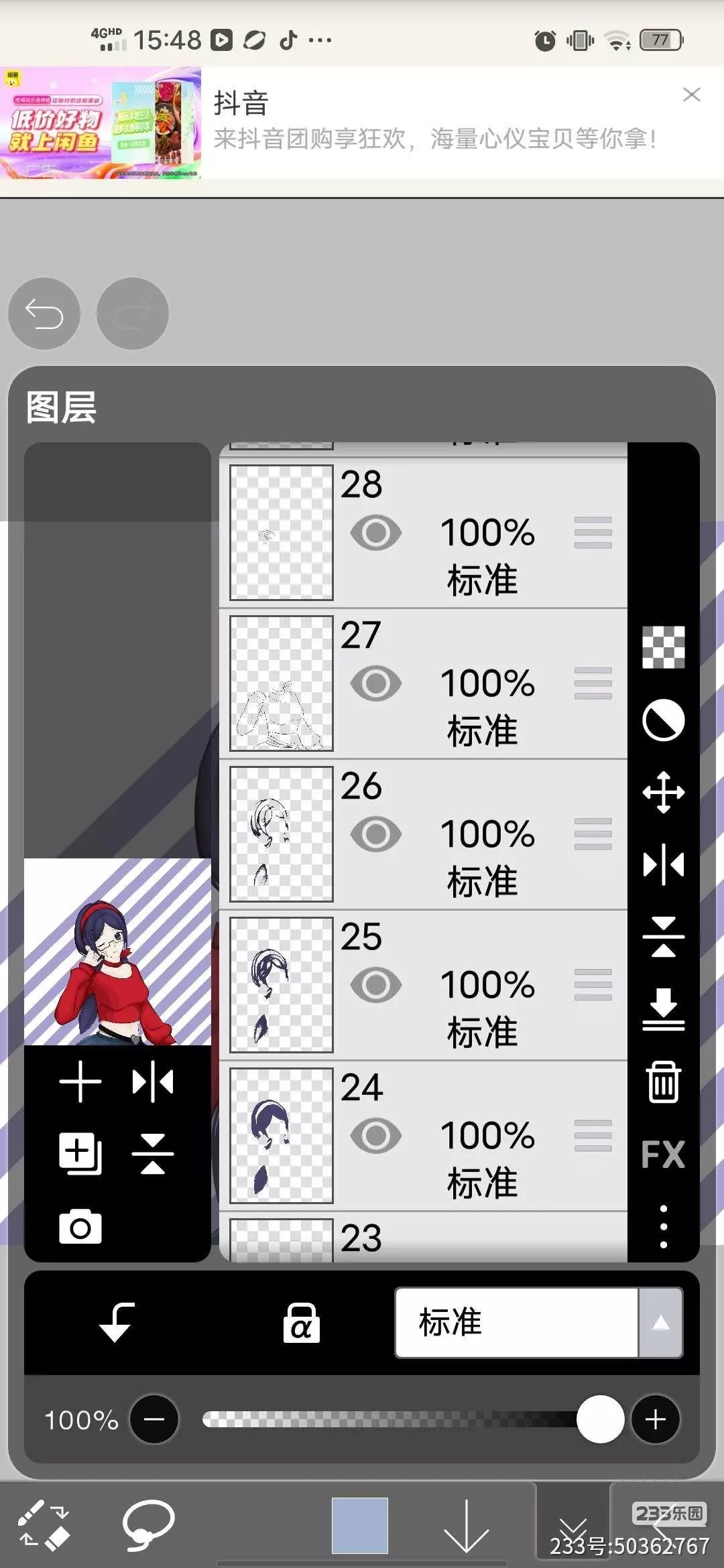Open the blue color swatch

(360, 1526)
